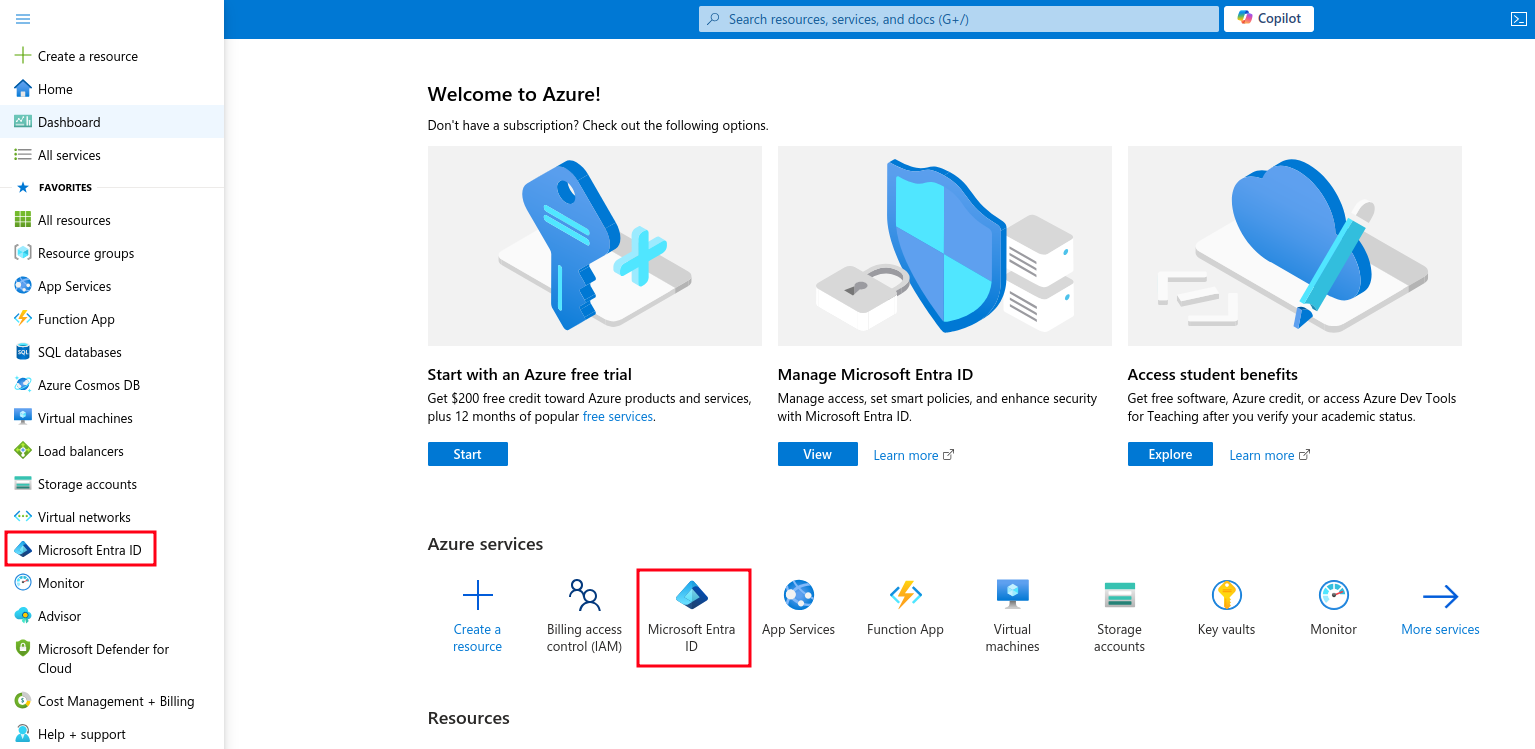Click the 'Access student benefits' heading
1535x749 pixels.
(1213, 374)
